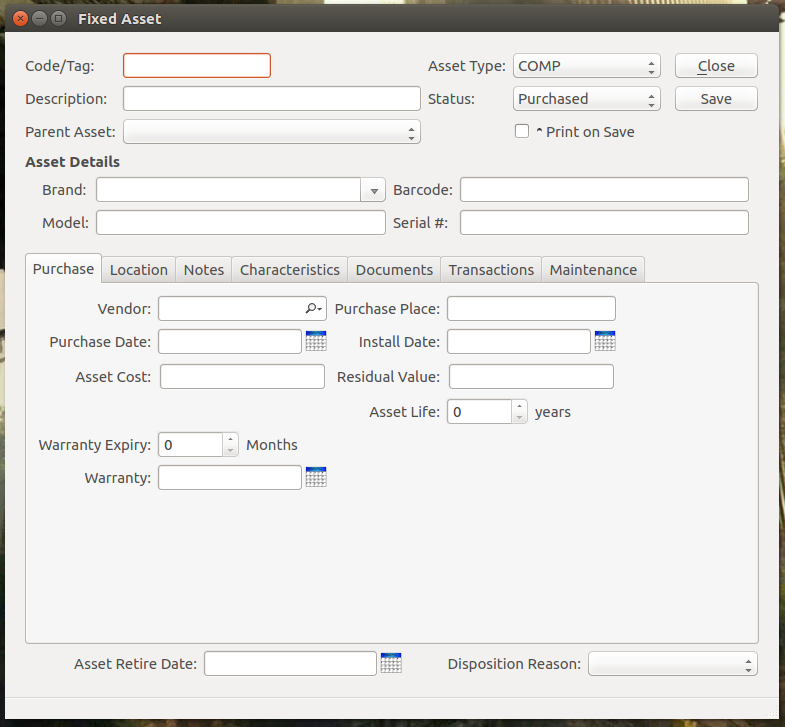
Task: Open the Warranty date calendar picker
Action: point(316,477)
